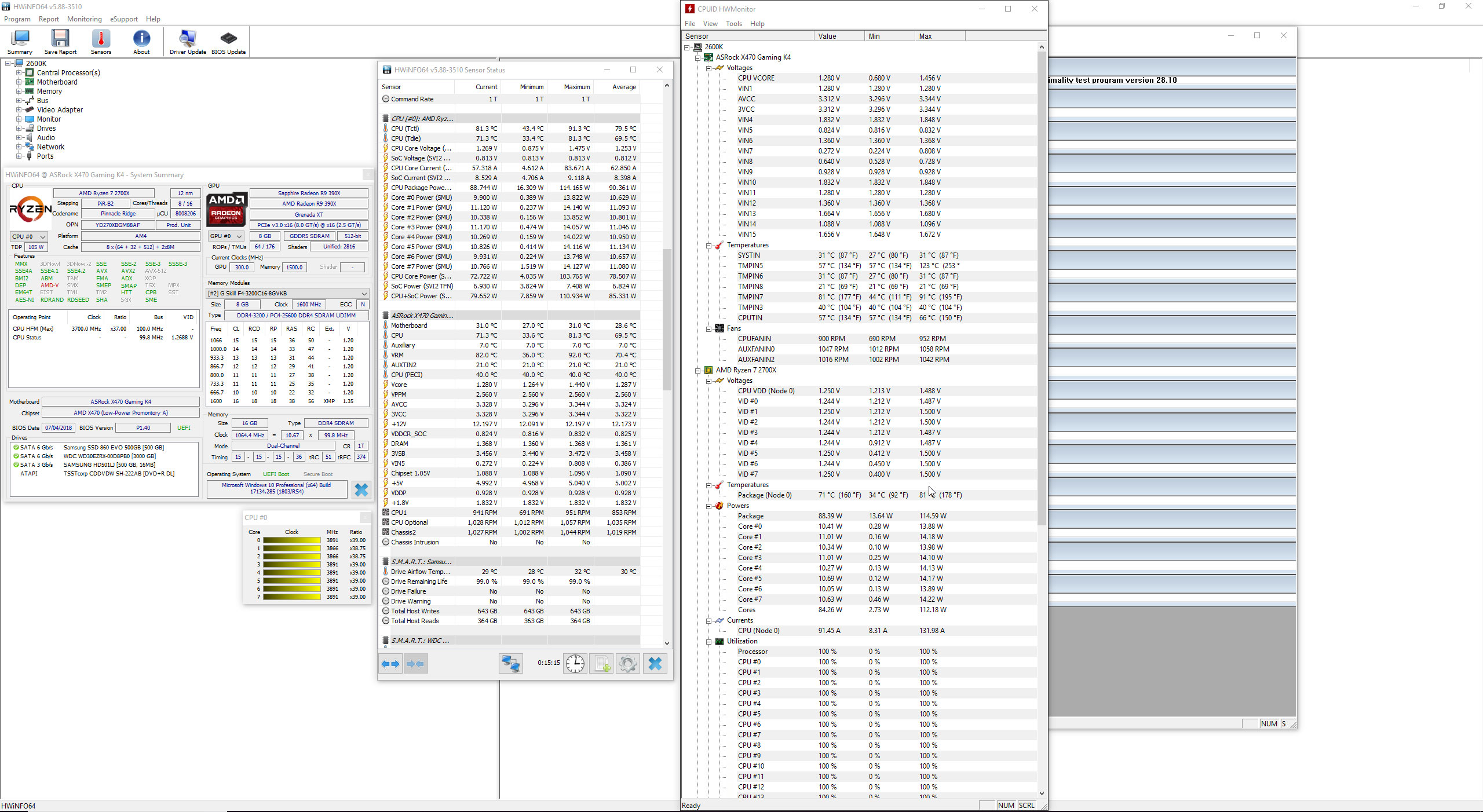Click the clock icon next to the elapsed timer

pyautogui.click(x=575, y=664)
